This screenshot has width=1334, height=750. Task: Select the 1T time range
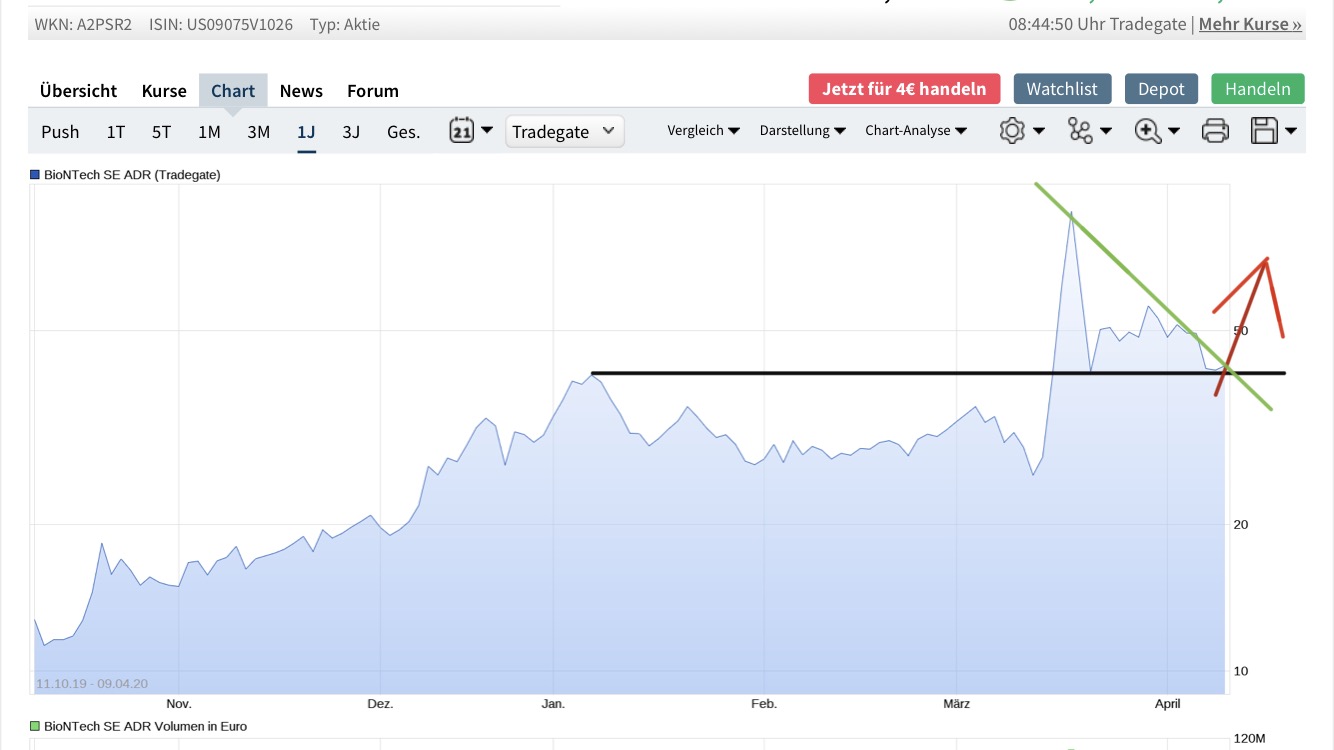116,132
